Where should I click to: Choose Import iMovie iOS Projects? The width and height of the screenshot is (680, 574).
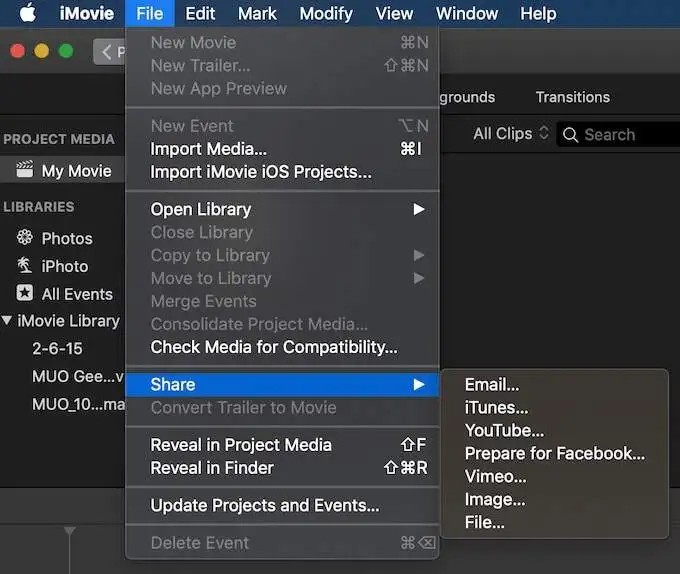282,172
